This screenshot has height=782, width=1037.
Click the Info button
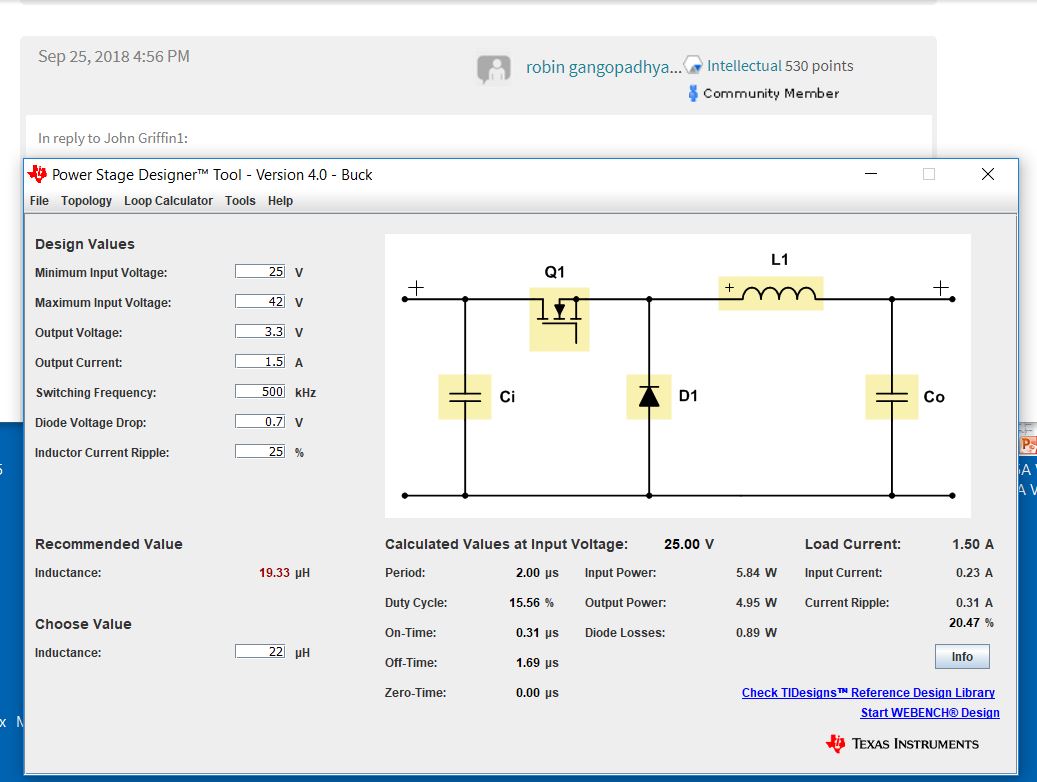(962, 656)
